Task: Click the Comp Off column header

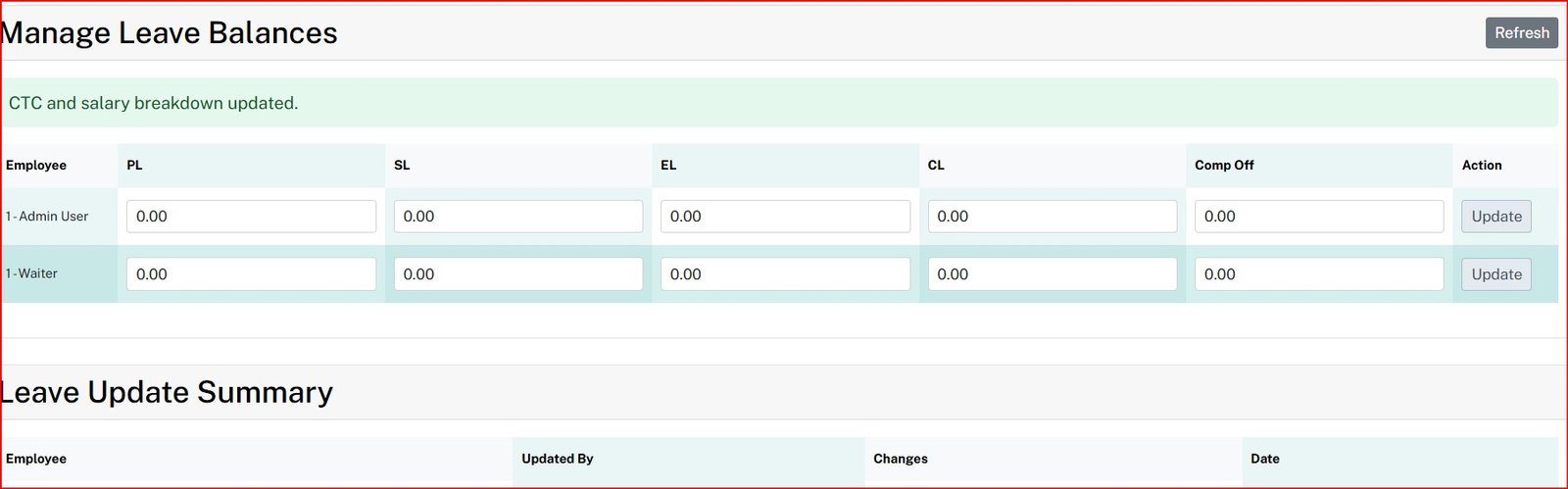Action: [1224, 166]
